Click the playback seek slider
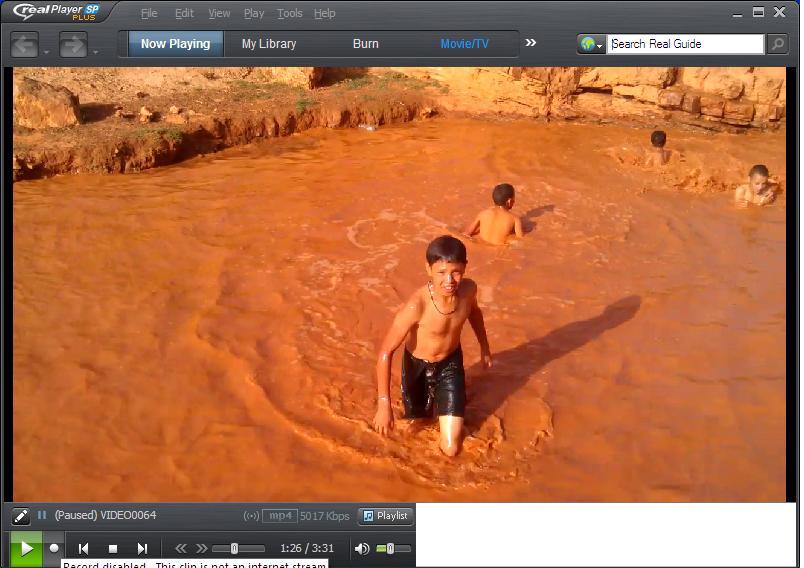This screenshot has width=804, height=568. tap(238, 548)
